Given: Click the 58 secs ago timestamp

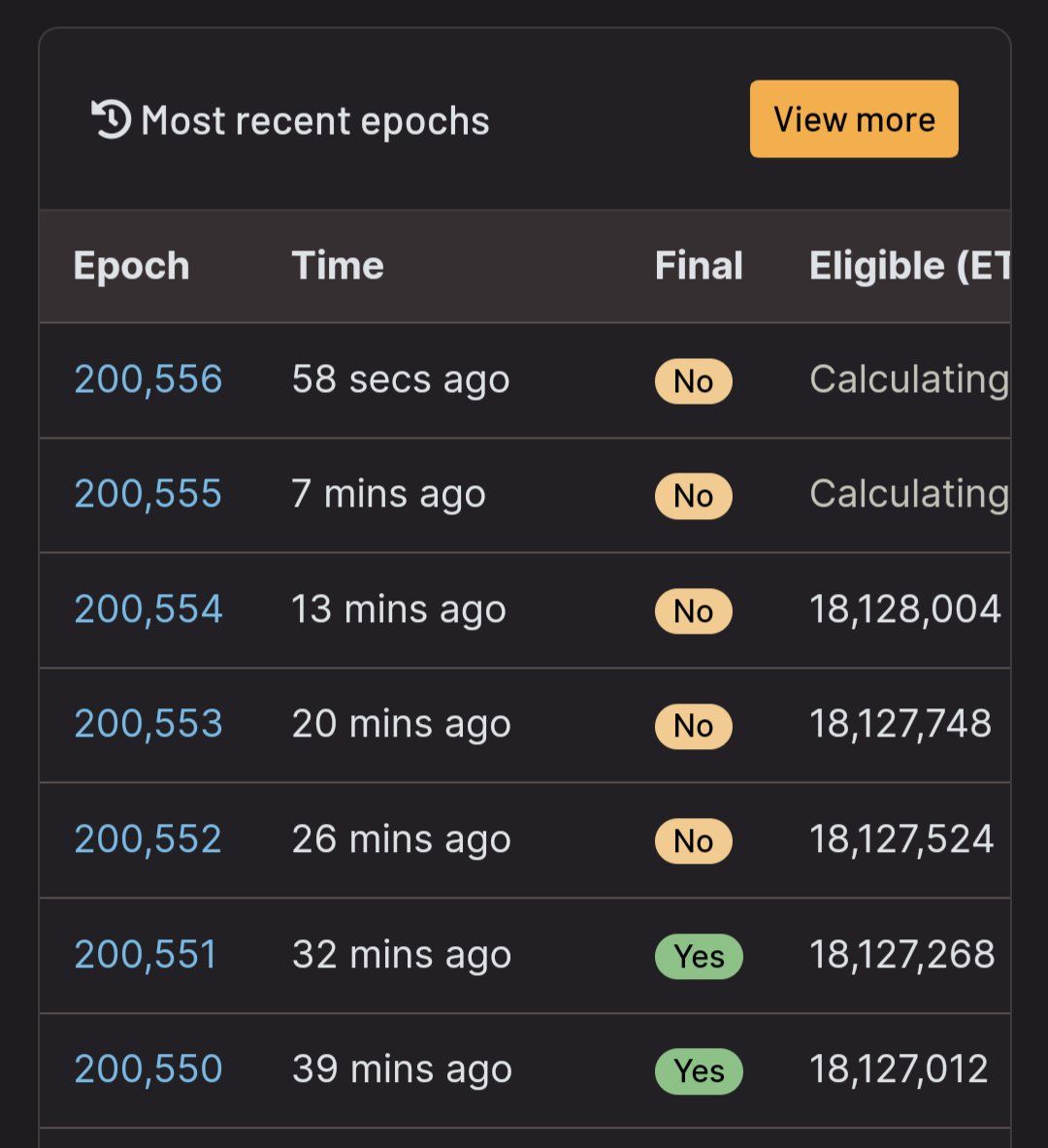Looking at the screenshot, I should [x=400, y=379].
